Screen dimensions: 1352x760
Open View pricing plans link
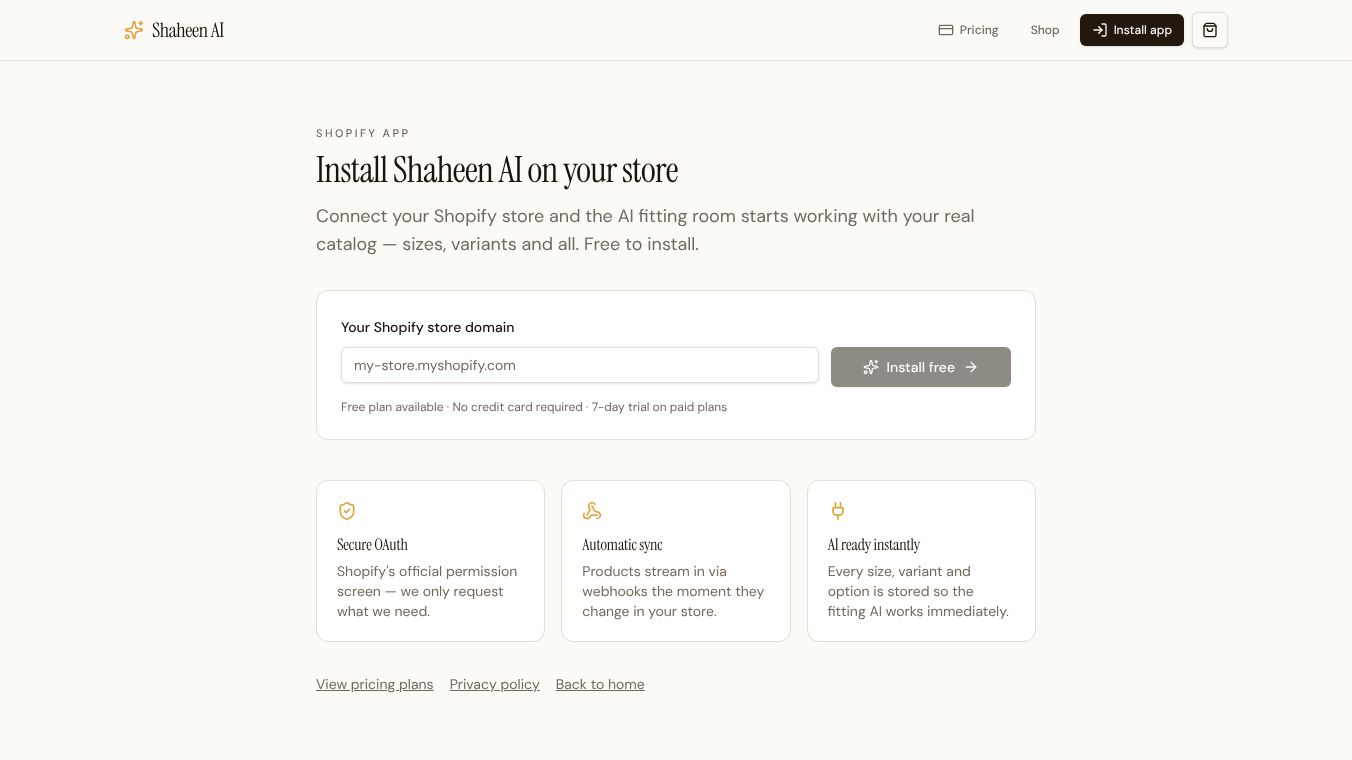click(375, 684)
